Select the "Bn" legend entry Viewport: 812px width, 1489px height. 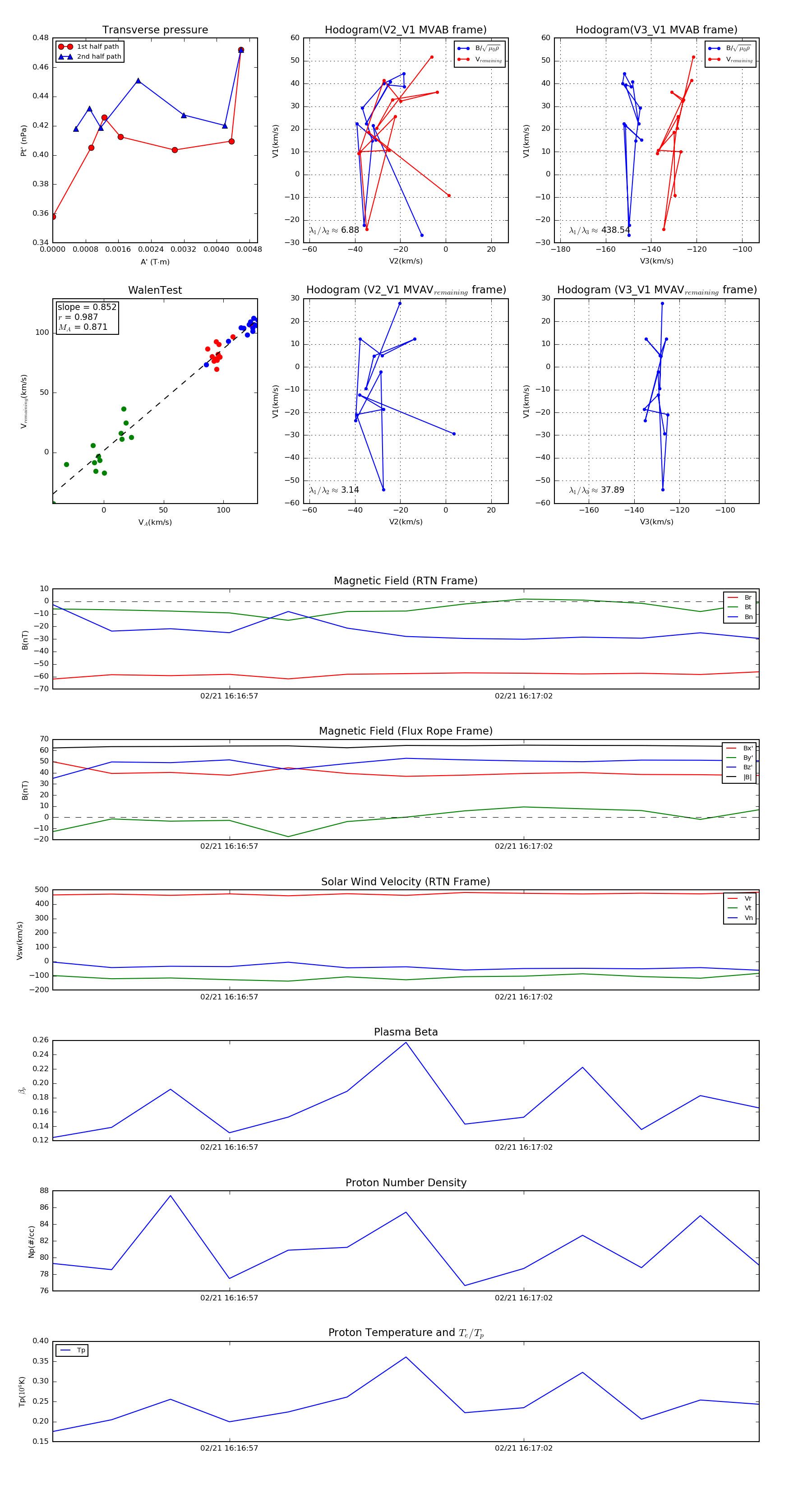740,617
